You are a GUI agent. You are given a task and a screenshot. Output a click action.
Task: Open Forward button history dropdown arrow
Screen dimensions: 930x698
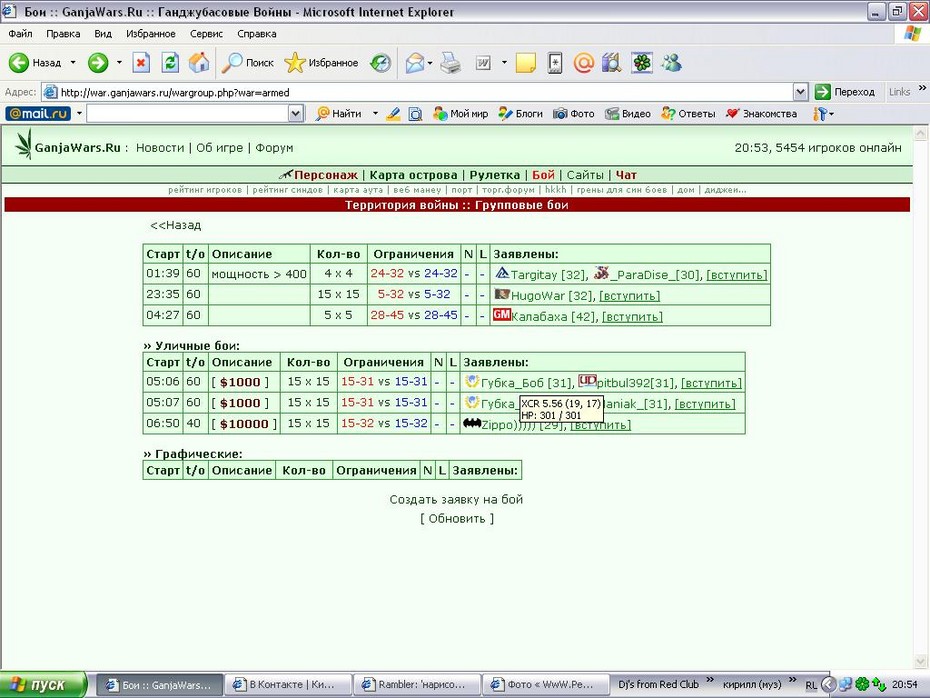coord(119,62)
